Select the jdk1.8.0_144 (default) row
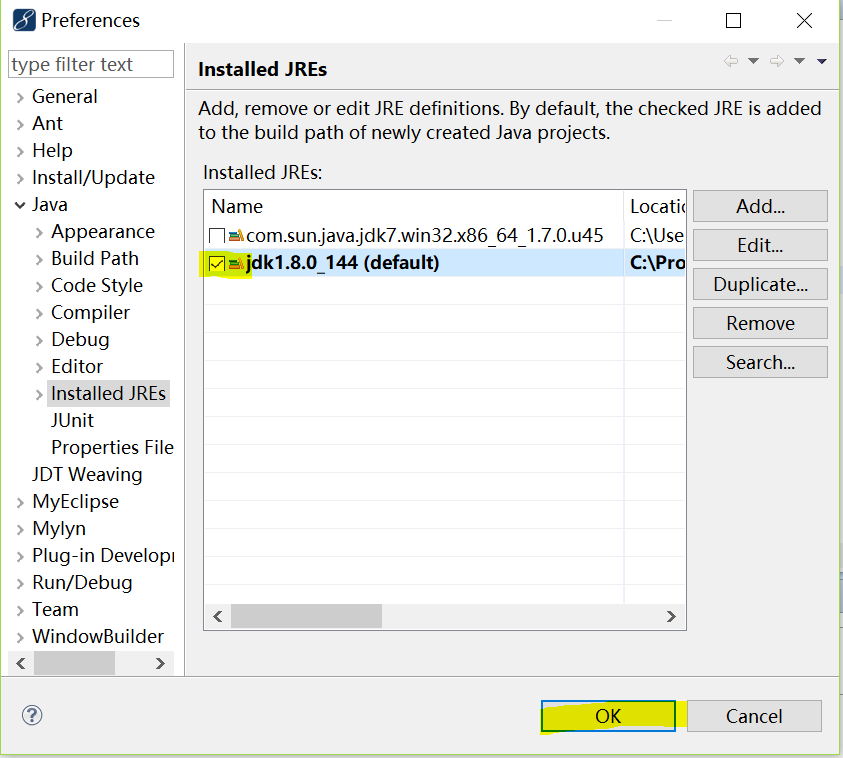 (445, 263)
